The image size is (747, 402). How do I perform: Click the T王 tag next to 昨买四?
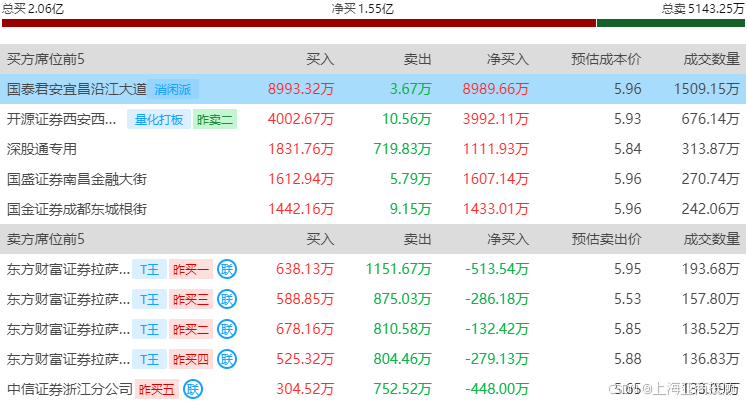[x=150, y=360]
